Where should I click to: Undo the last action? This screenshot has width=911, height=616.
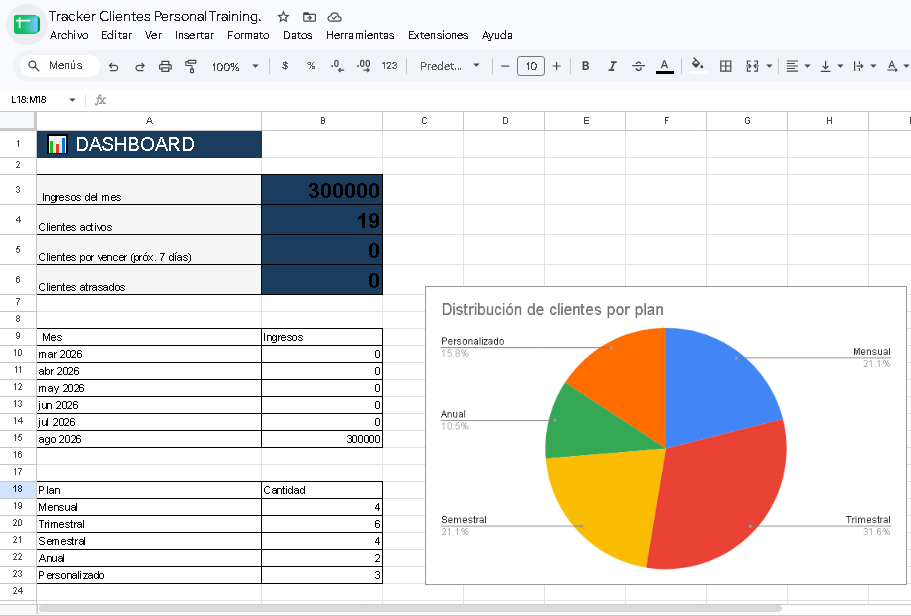(x=114, y=66)
